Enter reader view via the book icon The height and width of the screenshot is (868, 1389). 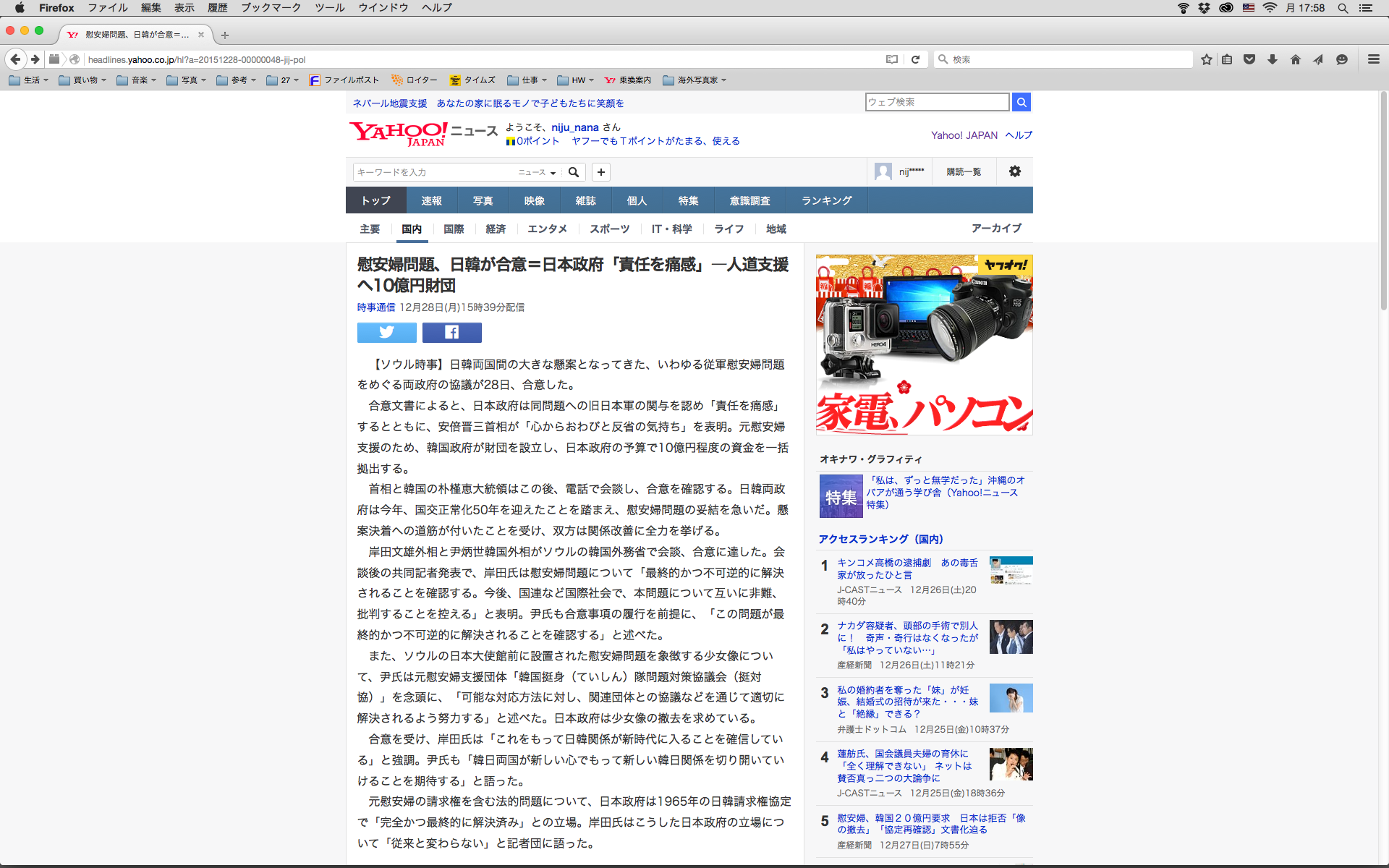click(892, 59)
